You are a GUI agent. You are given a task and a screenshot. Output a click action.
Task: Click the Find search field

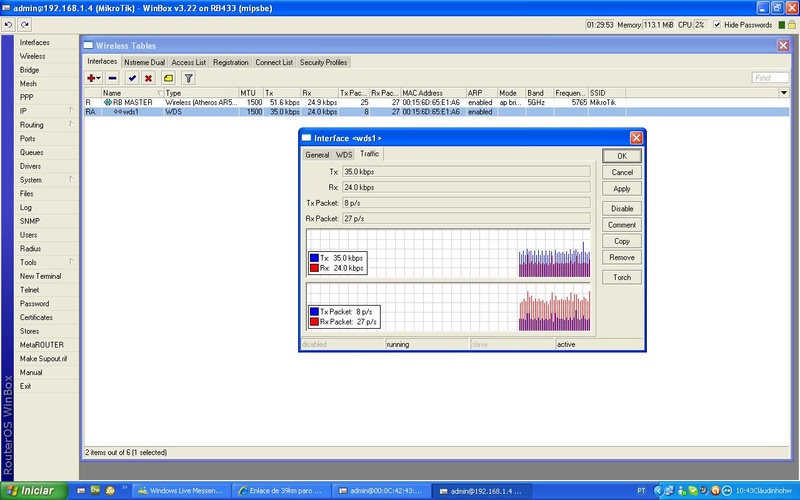click(770, 78)
